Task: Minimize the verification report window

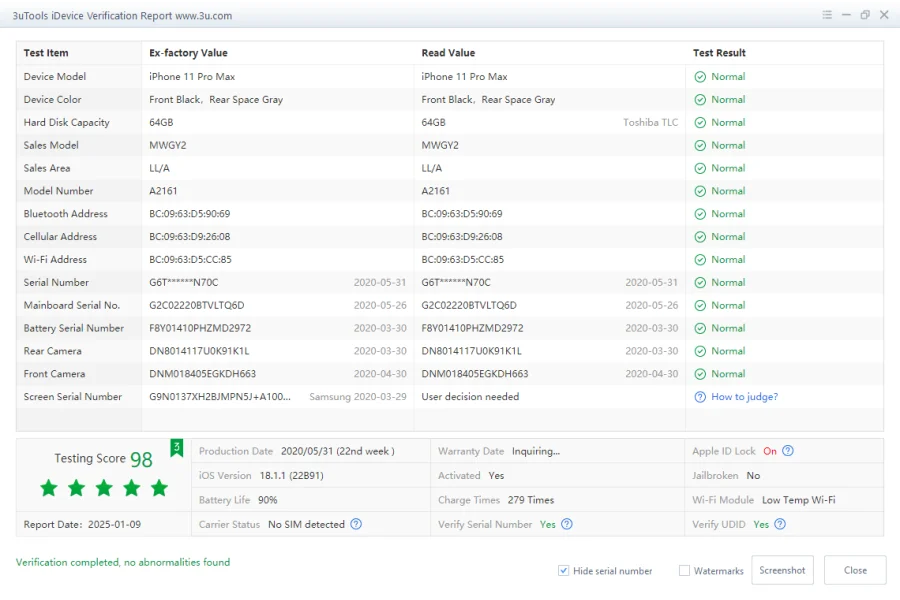Action: tap(846, 15)
